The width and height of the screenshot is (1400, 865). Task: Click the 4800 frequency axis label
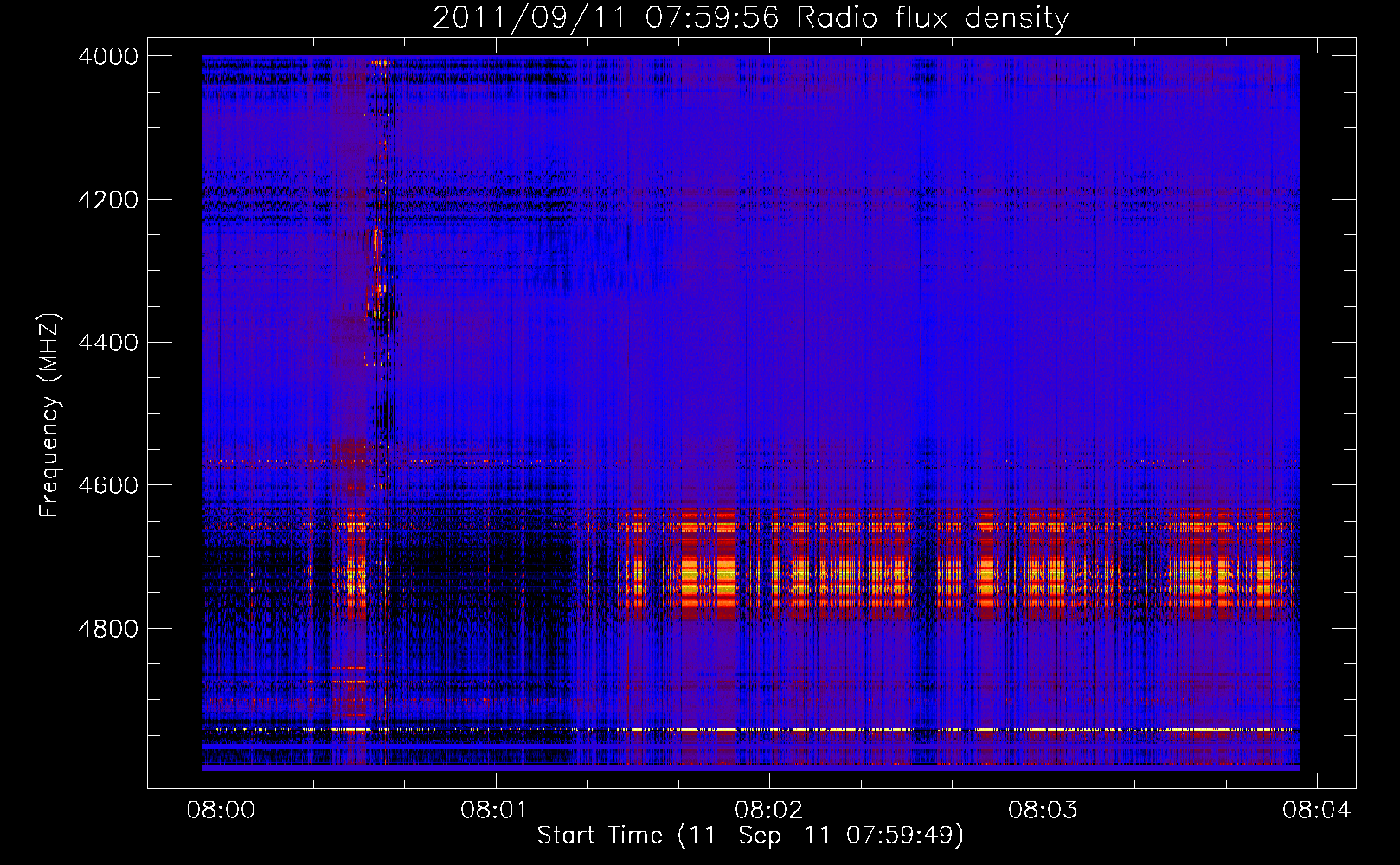pyautogui.click(x=108, y=629)
